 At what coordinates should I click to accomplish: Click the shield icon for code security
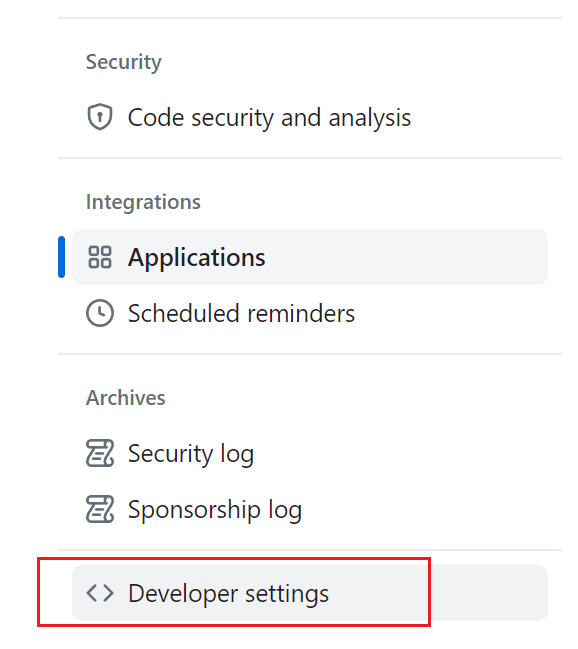point(100,117)
